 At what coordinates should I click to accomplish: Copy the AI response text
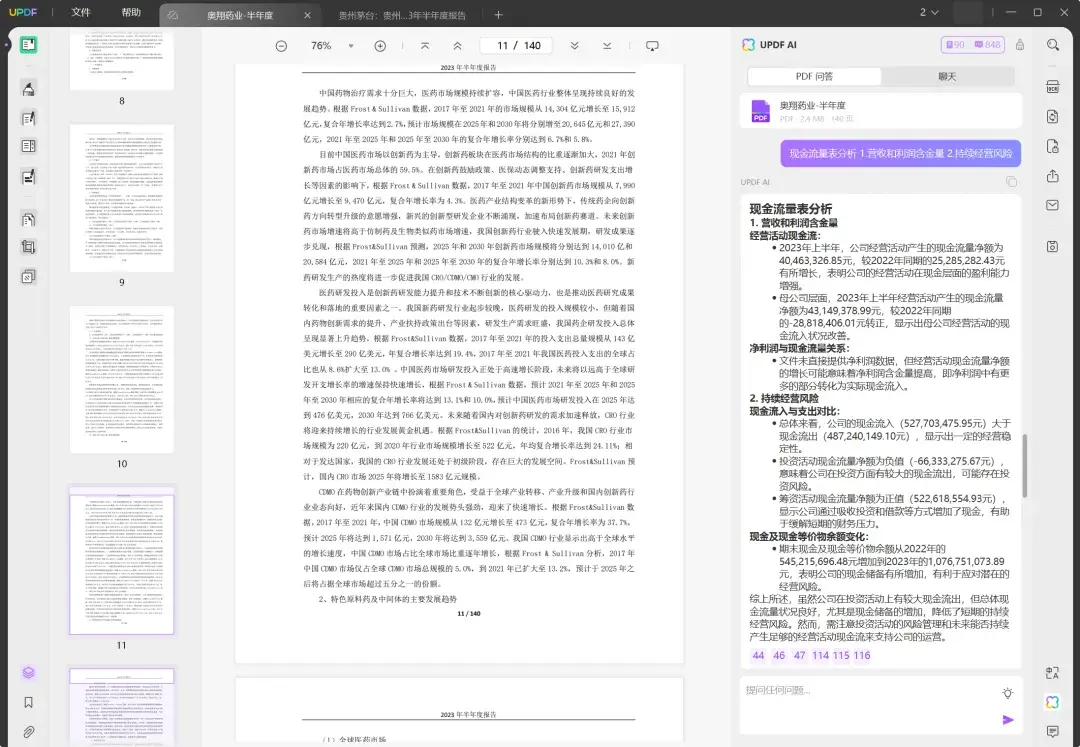coord(1011,182)
